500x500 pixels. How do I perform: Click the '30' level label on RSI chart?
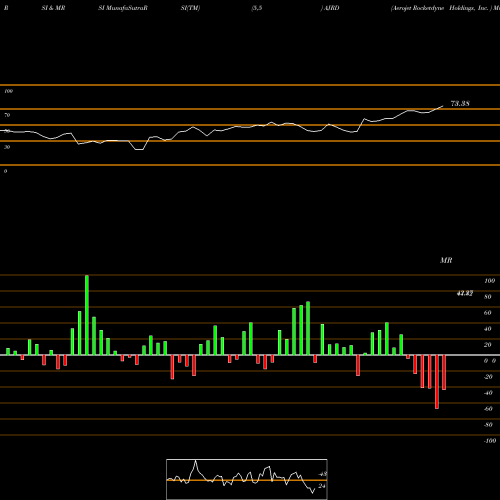[7, 147]
